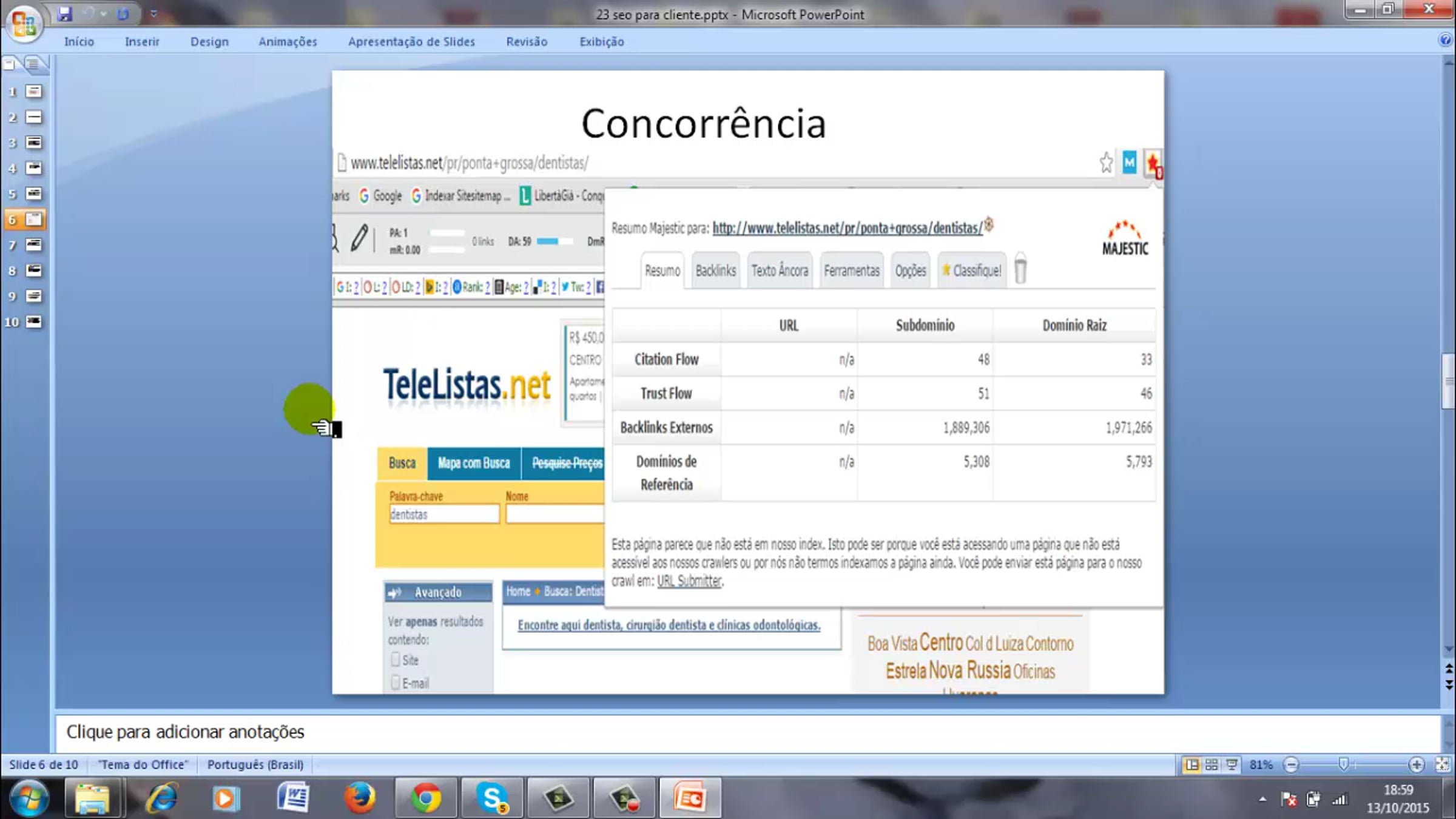The height and width of the screenshot is (819, 1456).
Task: Switch to Slide Sorter view icon
Action: pyautogui.click(x=1212, y=764)
